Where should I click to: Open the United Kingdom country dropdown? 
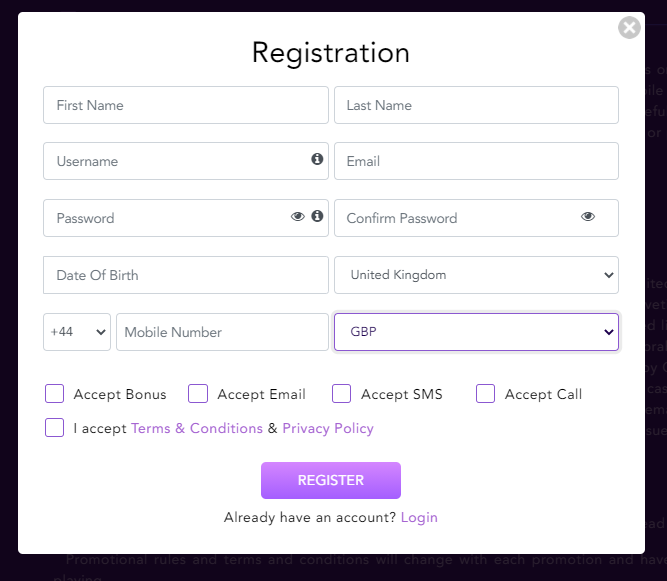(476, 275)
